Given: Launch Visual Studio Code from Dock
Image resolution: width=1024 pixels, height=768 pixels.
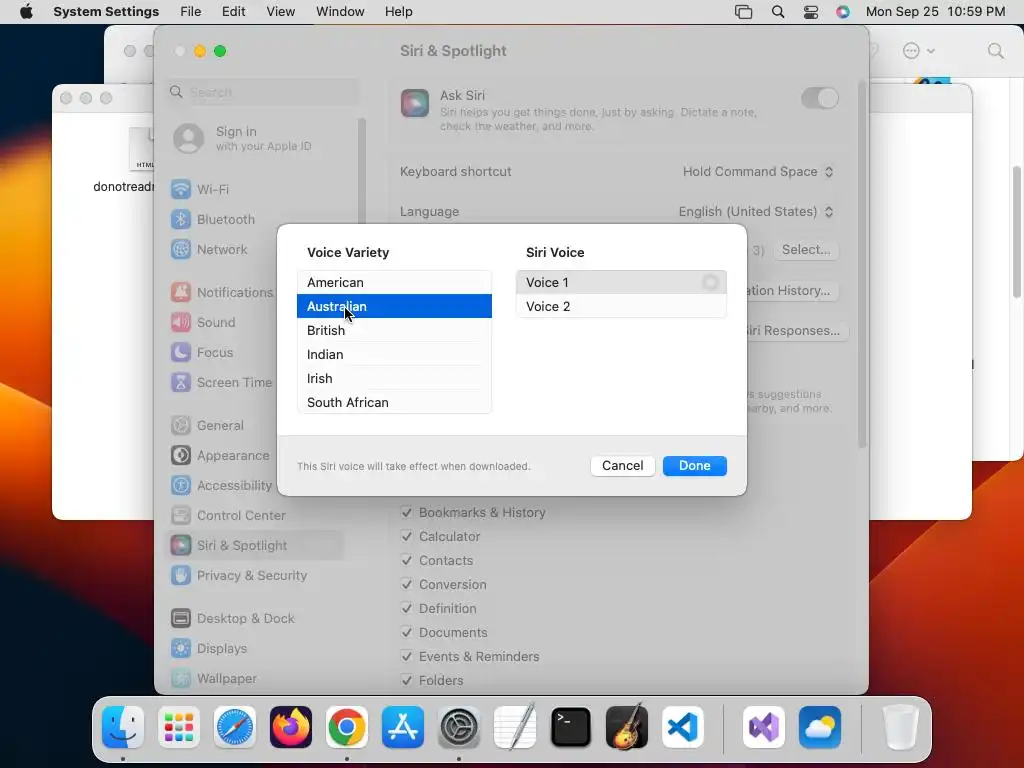Looking at the screenshot, I should [x=683, y=727].
